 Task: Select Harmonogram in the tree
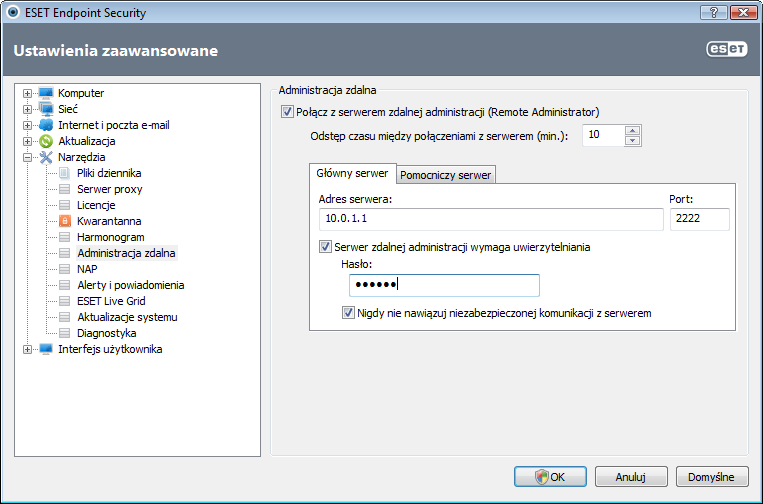[110, 237]
